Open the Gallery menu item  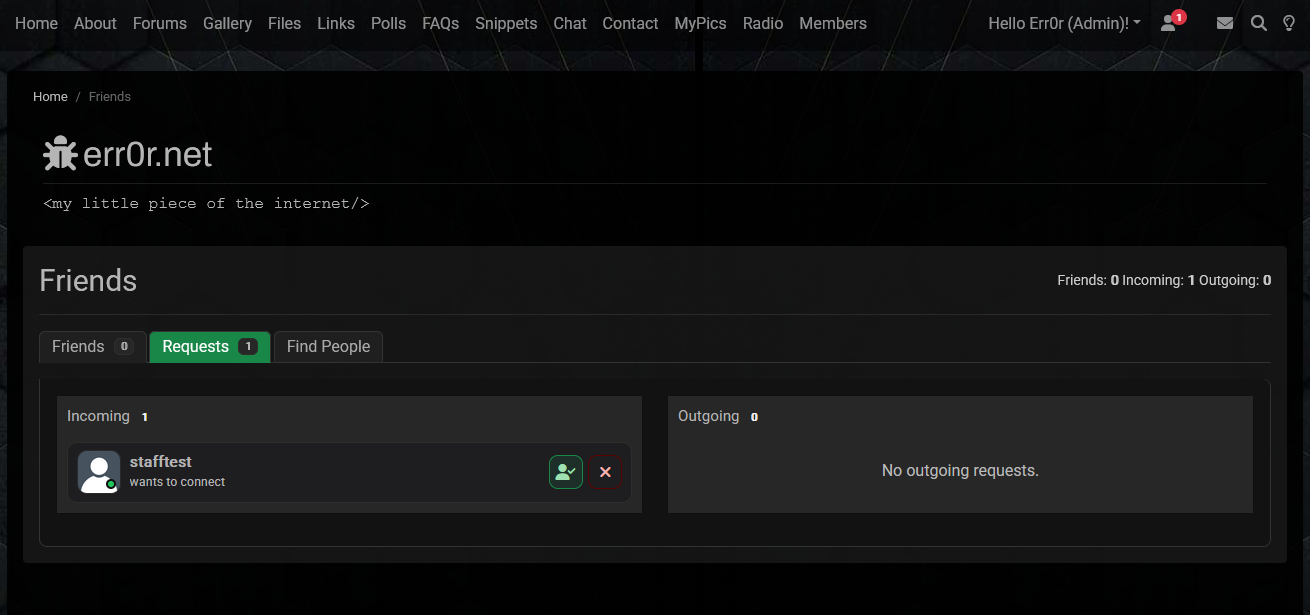coord(227,23)
